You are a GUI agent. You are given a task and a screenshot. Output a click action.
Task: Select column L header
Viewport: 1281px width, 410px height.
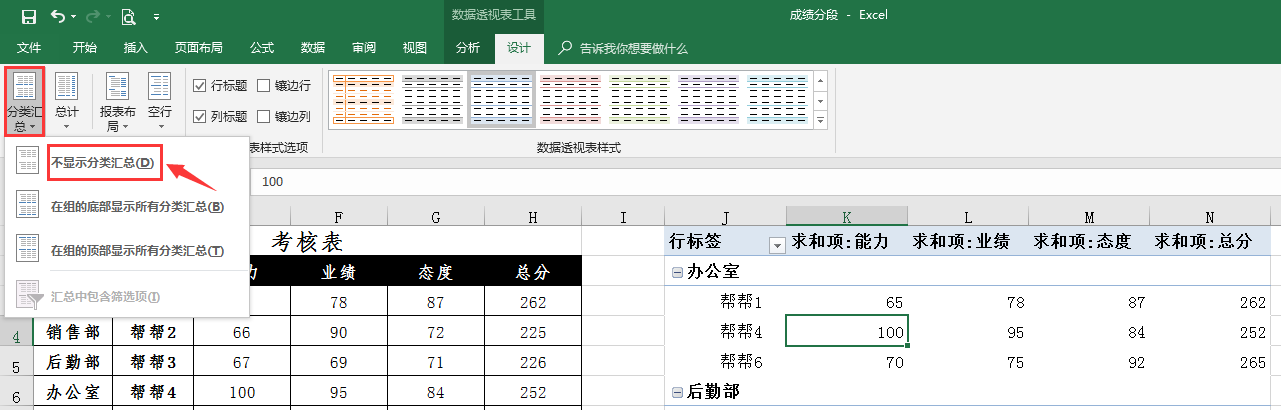(968, 216)
